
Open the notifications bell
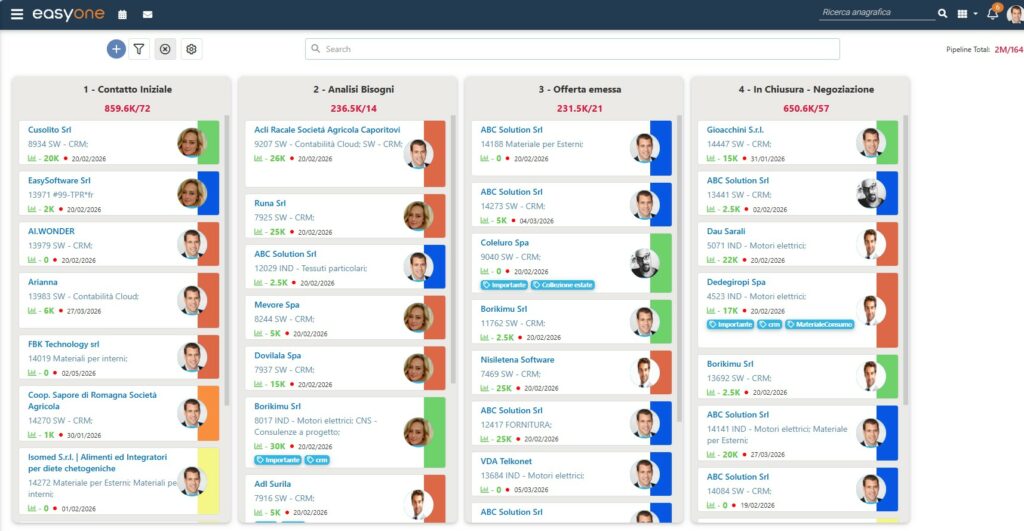pyautogui.click(x=992, y=14)
